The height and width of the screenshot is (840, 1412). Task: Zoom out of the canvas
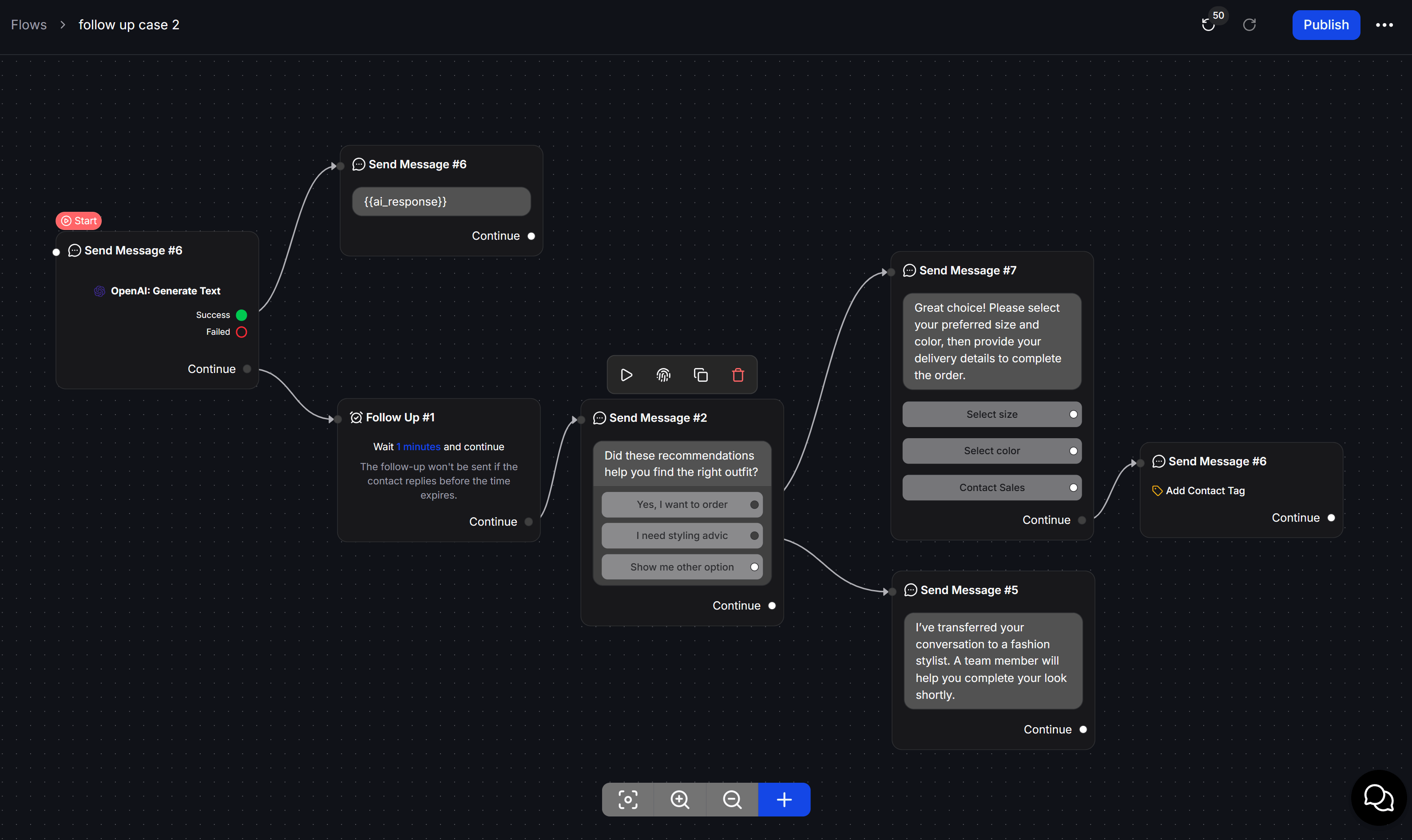(732, 799)
